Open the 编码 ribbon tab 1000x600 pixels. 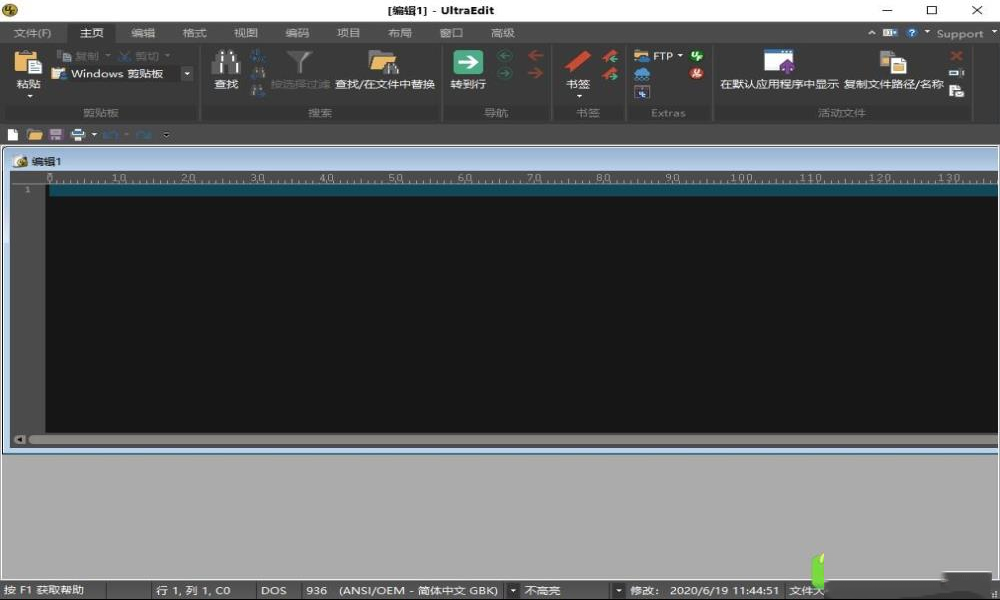(297, 32)
